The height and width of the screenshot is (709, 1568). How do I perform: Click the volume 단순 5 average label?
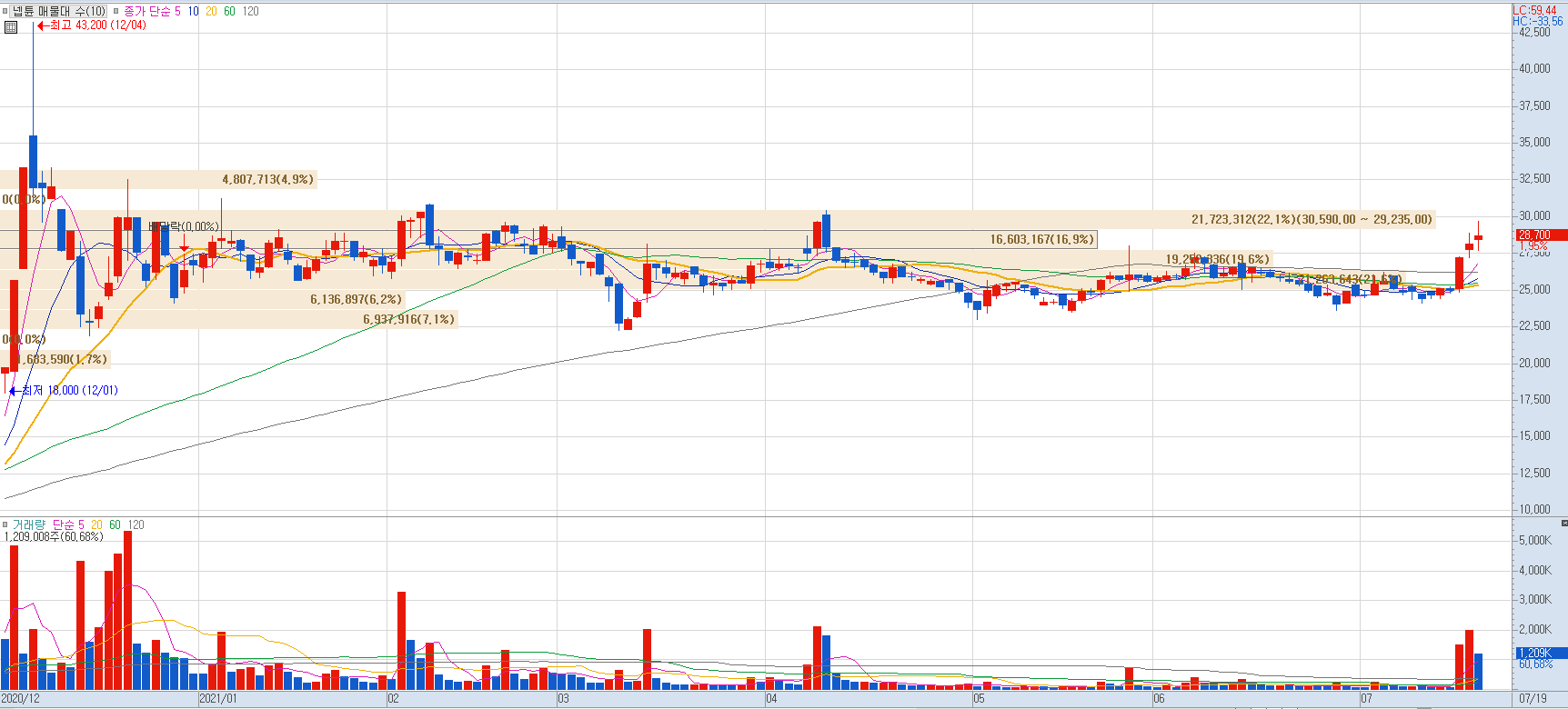(x=68, y=524)
